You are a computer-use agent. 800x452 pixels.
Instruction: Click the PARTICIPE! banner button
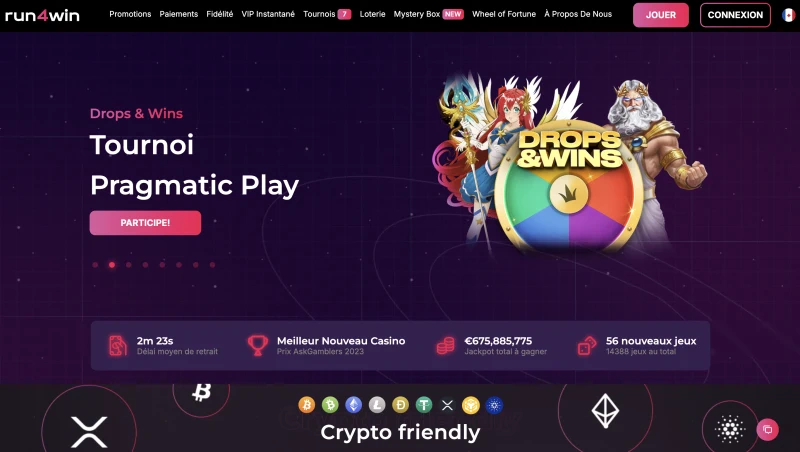click(x=145, y=223)
